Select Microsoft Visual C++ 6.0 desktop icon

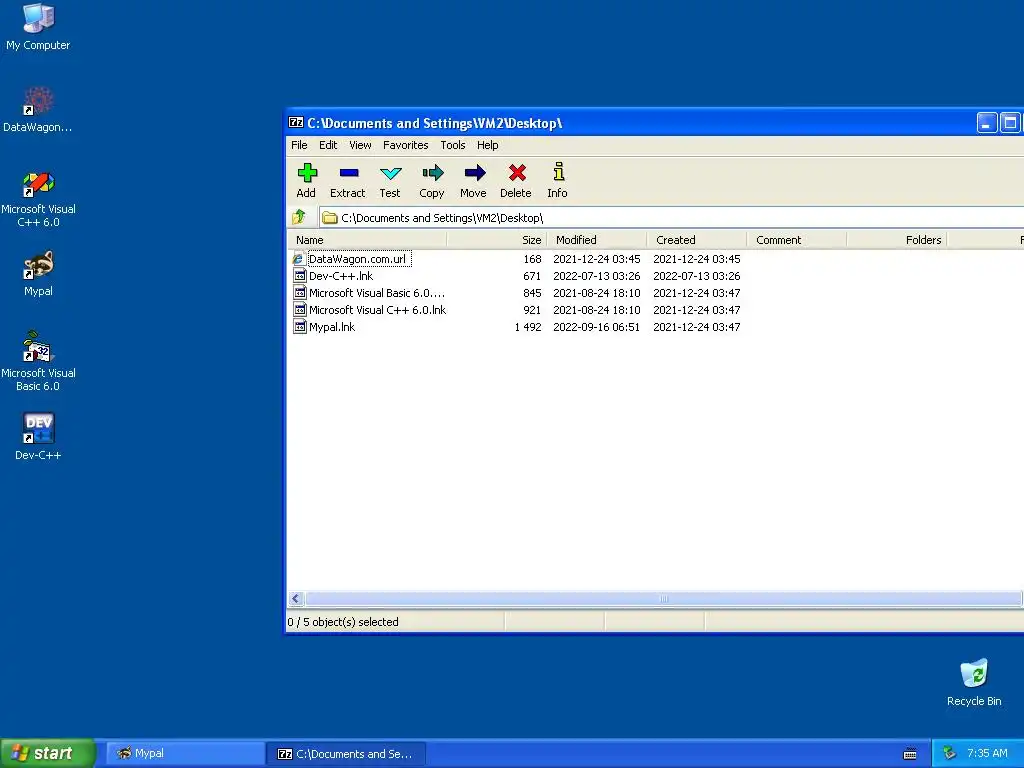click(38, 184)
